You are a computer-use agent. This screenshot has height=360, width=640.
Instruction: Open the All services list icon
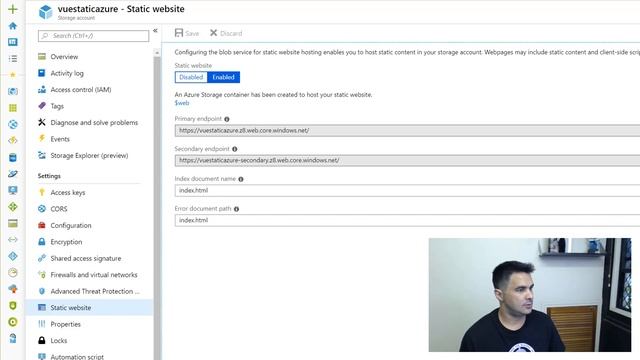pyautogui.click(x=13, y=59)
